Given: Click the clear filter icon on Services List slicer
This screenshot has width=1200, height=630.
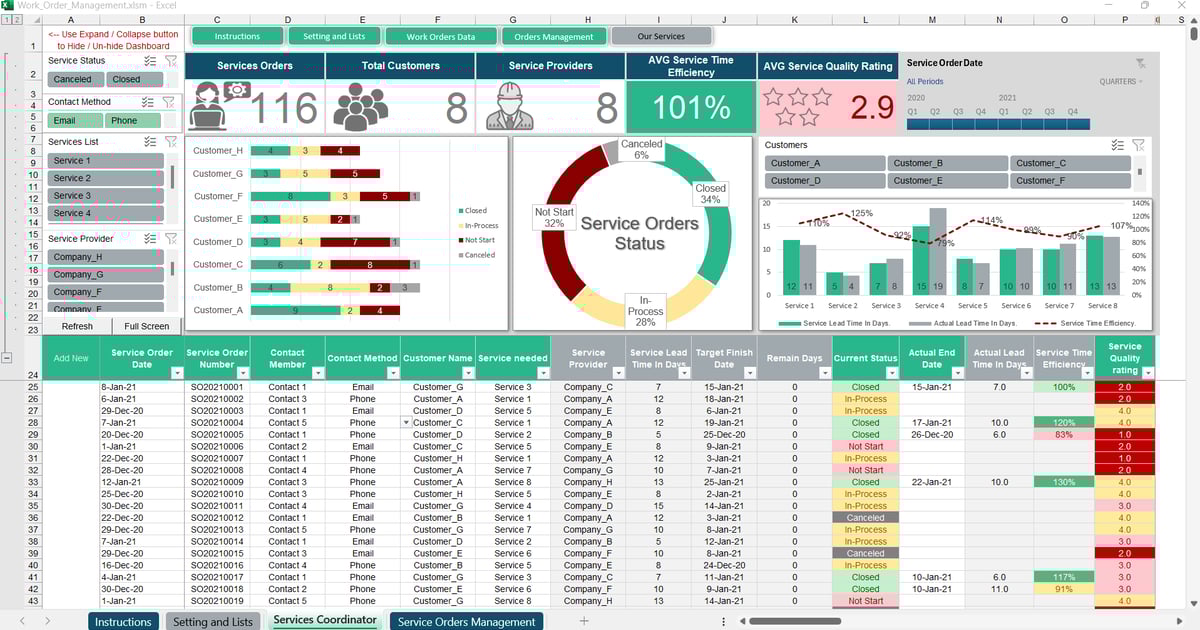Looking at the screenshot, I should [x=172, y=142].
